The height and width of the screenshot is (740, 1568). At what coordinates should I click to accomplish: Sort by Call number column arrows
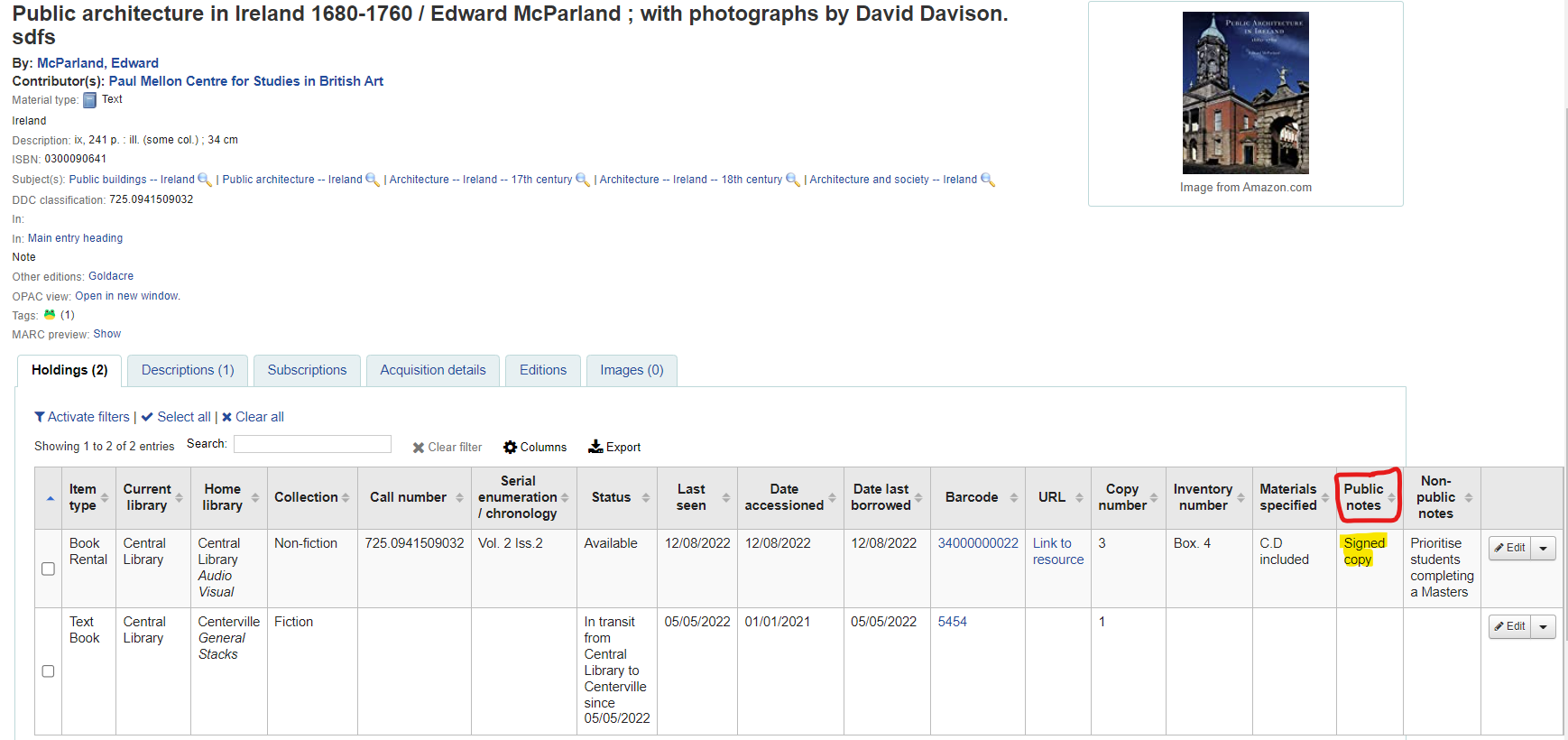pyautogui.click(x=459, y=497)
